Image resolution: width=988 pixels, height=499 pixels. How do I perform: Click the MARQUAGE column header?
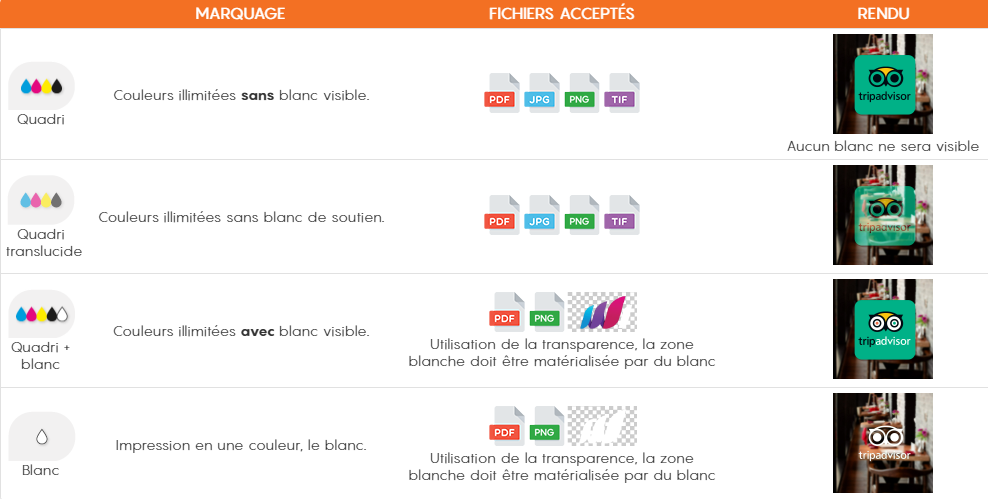pyautogui.click(x=240, y=14)
